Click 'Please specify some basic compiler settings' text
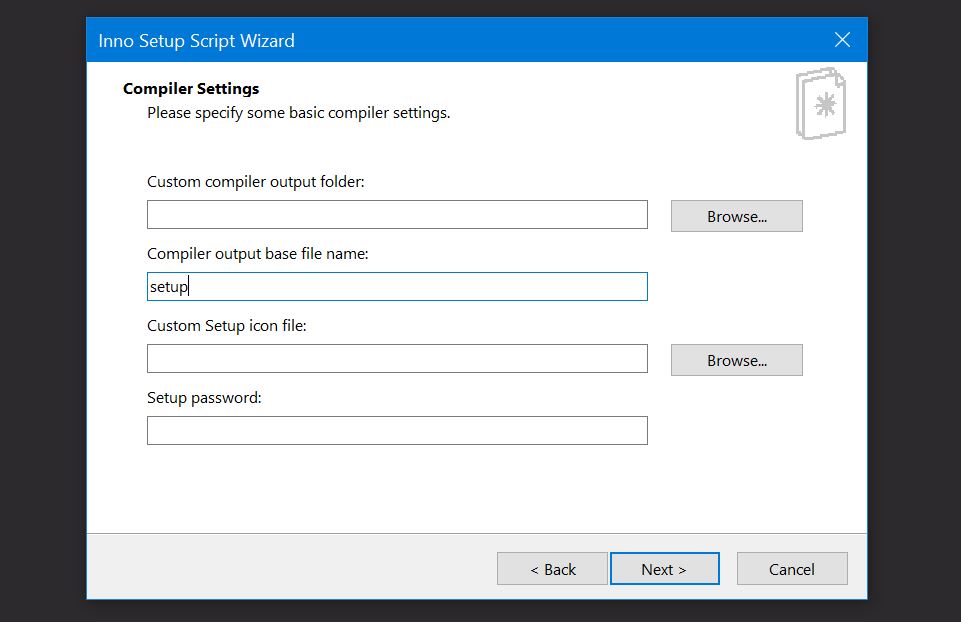Screen dimensions: 961x622 298,113
